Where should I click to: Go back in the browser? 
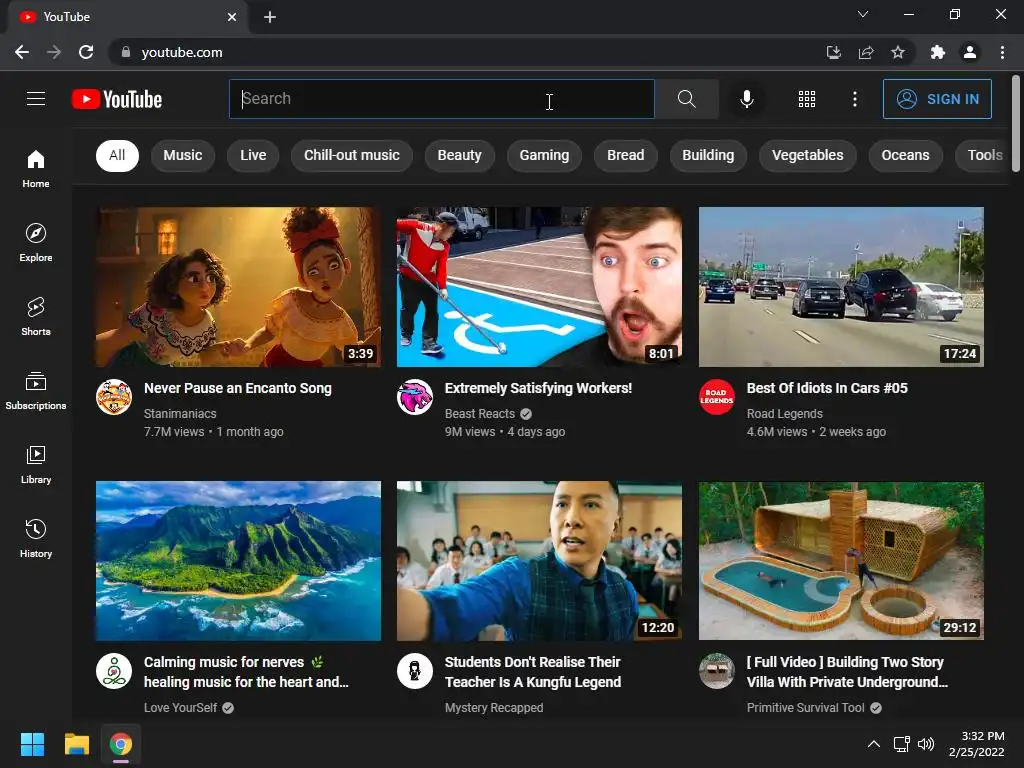[x=22, y=52]
